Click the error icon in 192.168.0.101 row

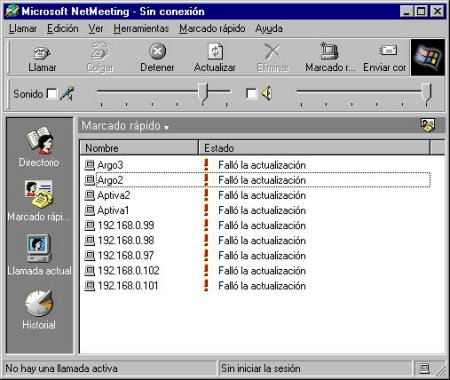(x=206, y=285)
